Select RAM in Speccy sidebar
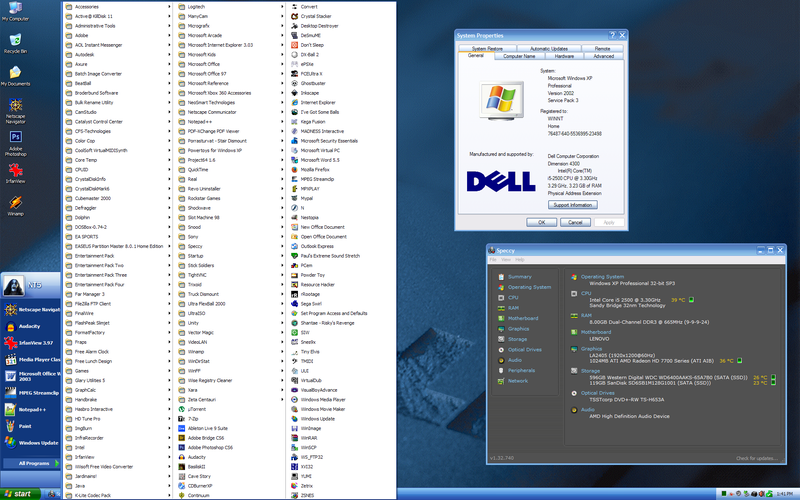The width and height of the screenshot is (800, 500). tap(513, 308)
